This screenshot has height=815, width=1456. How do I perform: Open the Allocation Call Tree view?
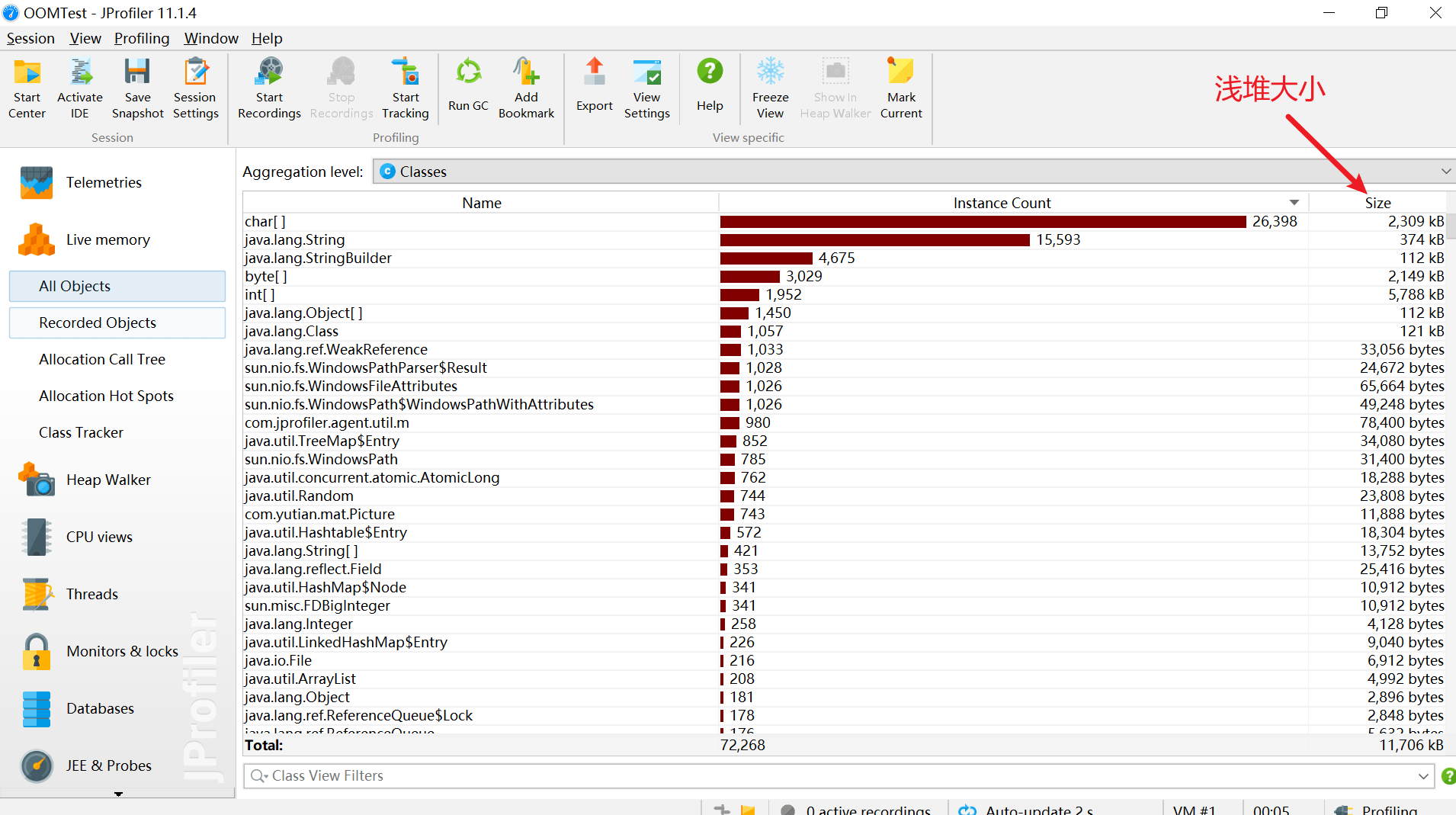pos(102,360)
